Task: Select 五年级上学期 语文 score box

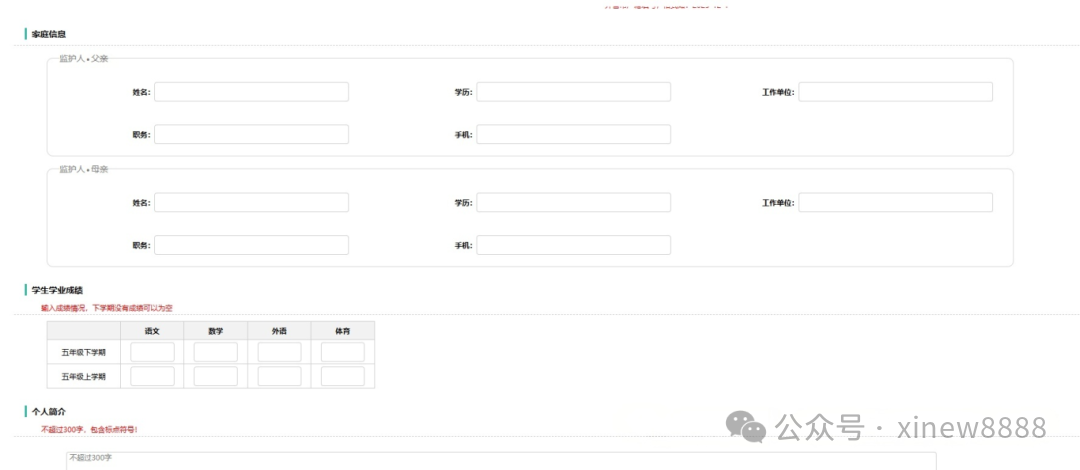Action: 152,376
